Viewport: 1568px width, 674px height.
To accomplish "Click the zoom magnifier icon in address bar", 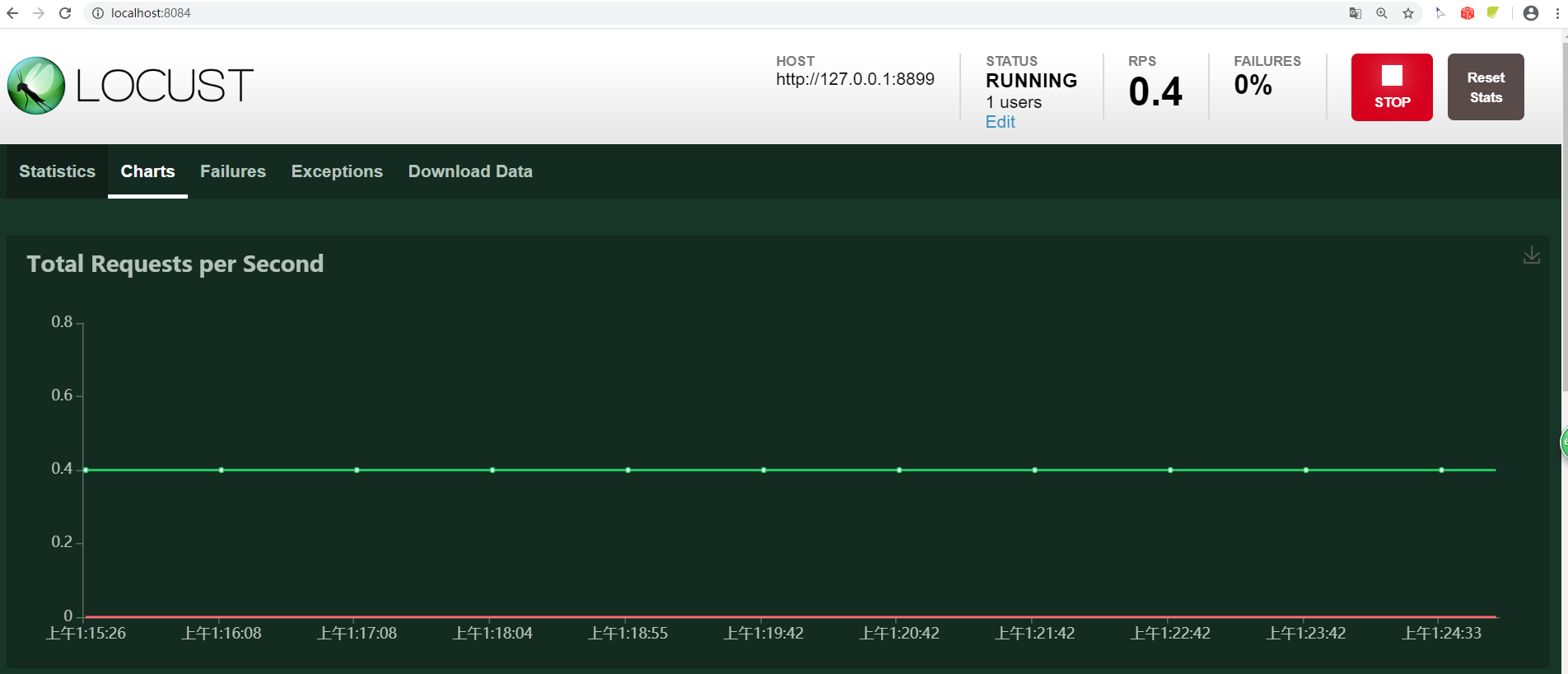I will coord(1382,13).
